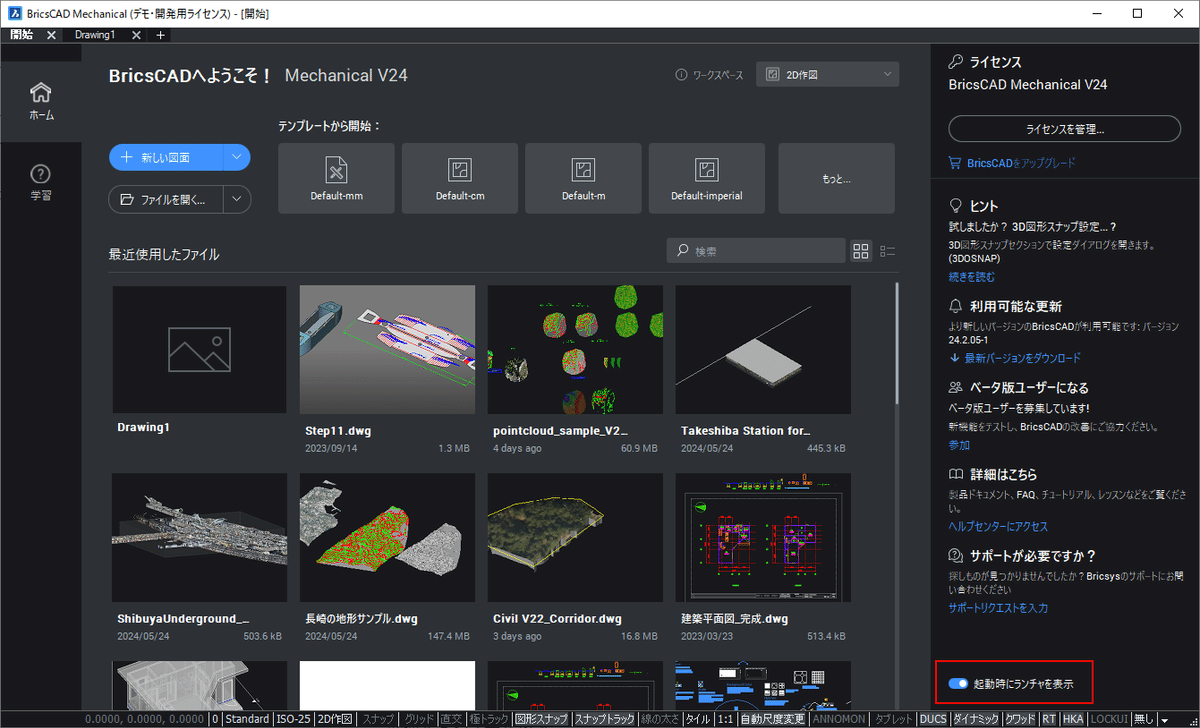
Task: Click the 参加 beta link
Action: (959, 445)
